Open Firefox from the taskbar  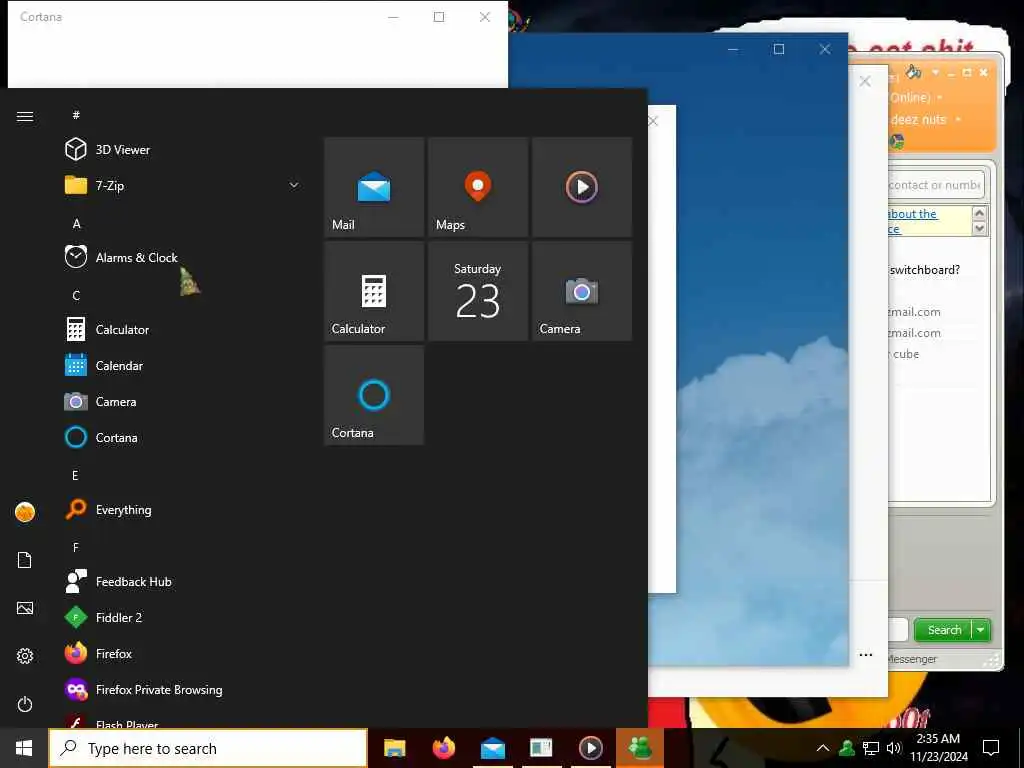443,748
